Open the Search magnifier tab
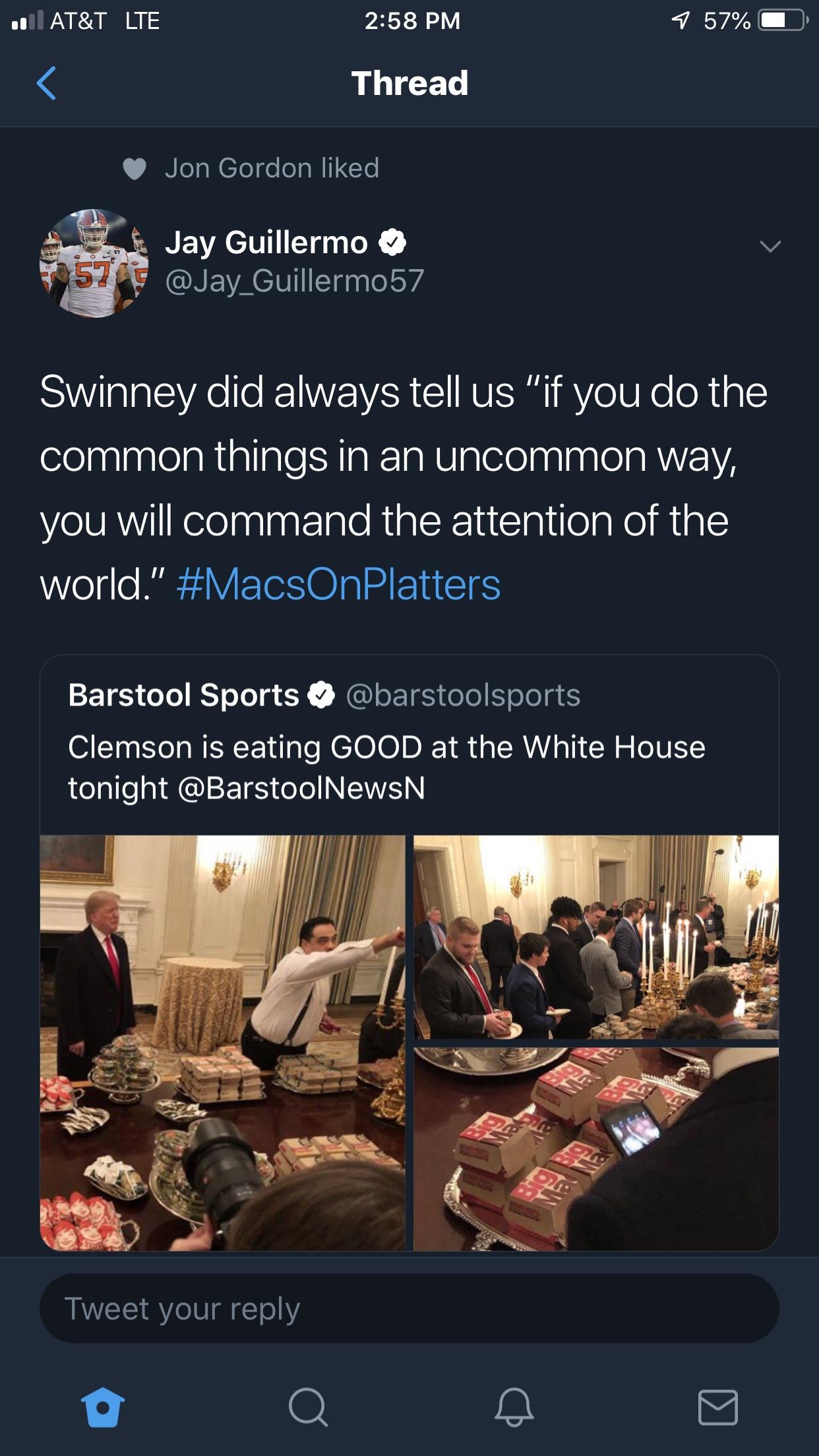This screenshot has width=819, height=1456. [308, 1407]
